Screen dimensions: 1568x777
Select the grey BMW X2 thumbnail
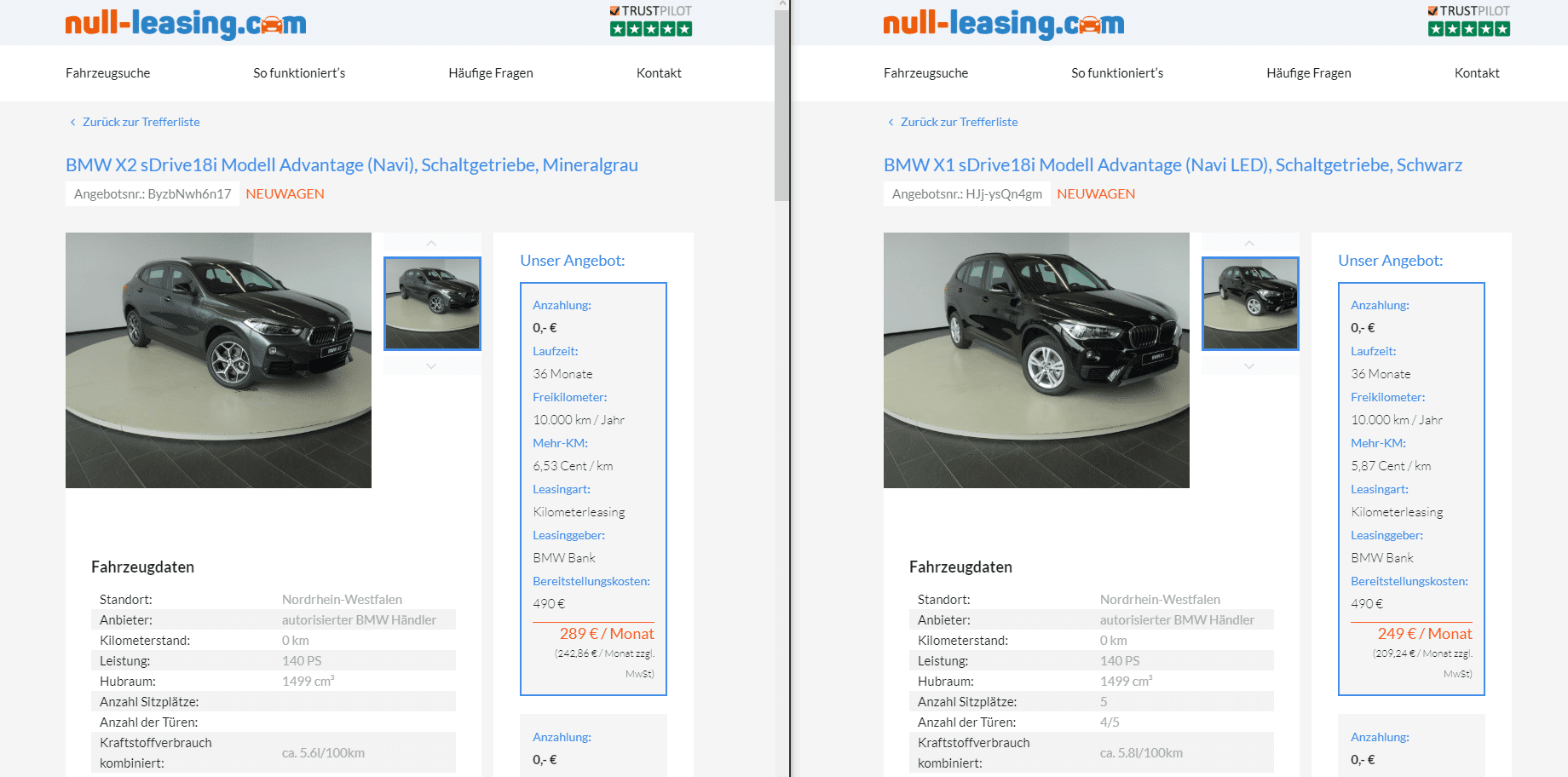433,303
